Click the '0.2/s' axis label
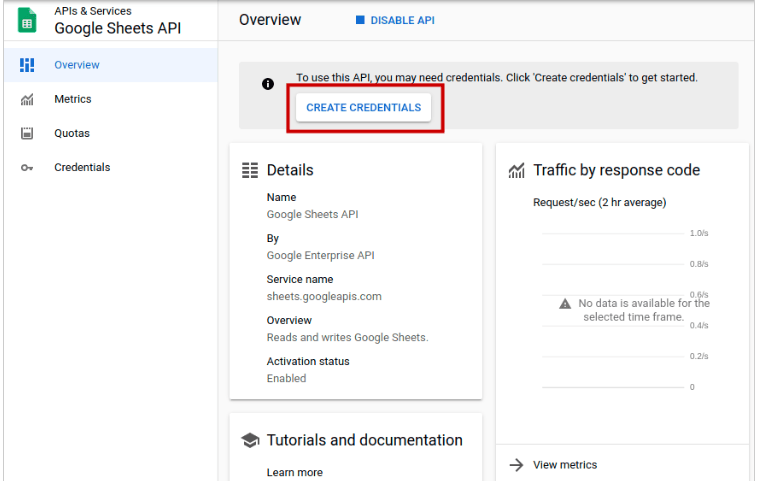This screenshot has height=481, width=765. coord(699,356)
